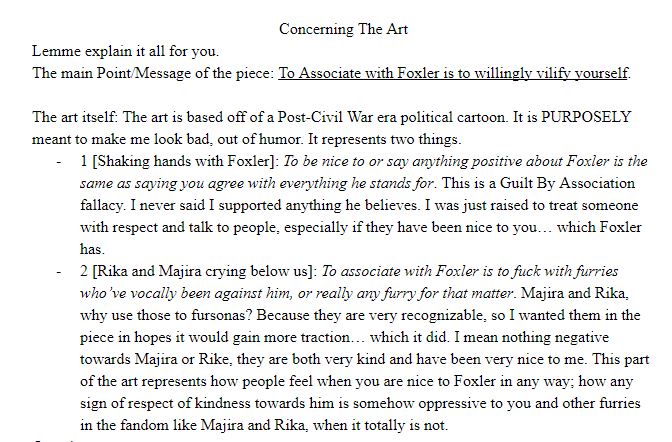Click the word 'has.' ending the first bullet
Screen dimensions: 672x442
[92, 249]
